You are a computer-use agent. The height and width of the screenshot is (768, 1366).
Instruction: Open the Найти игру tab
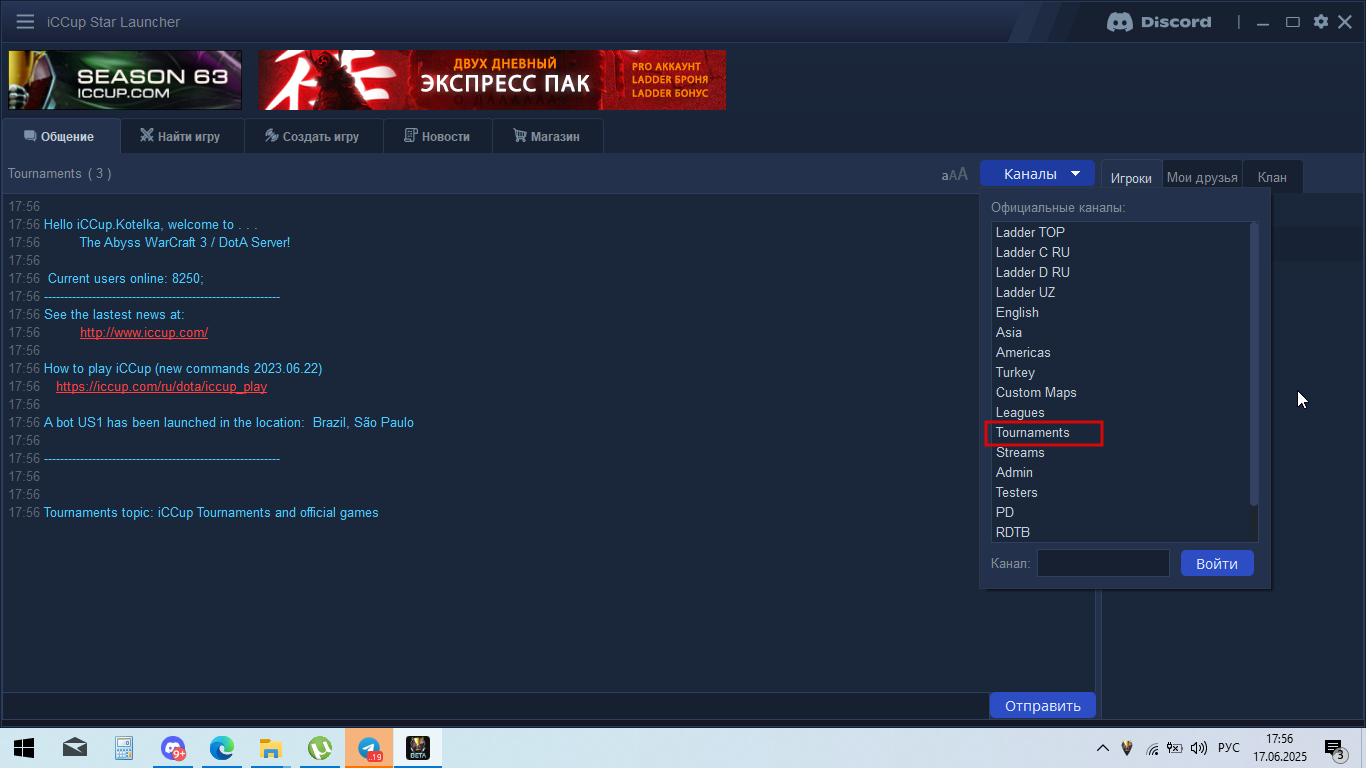click(182, 136)
